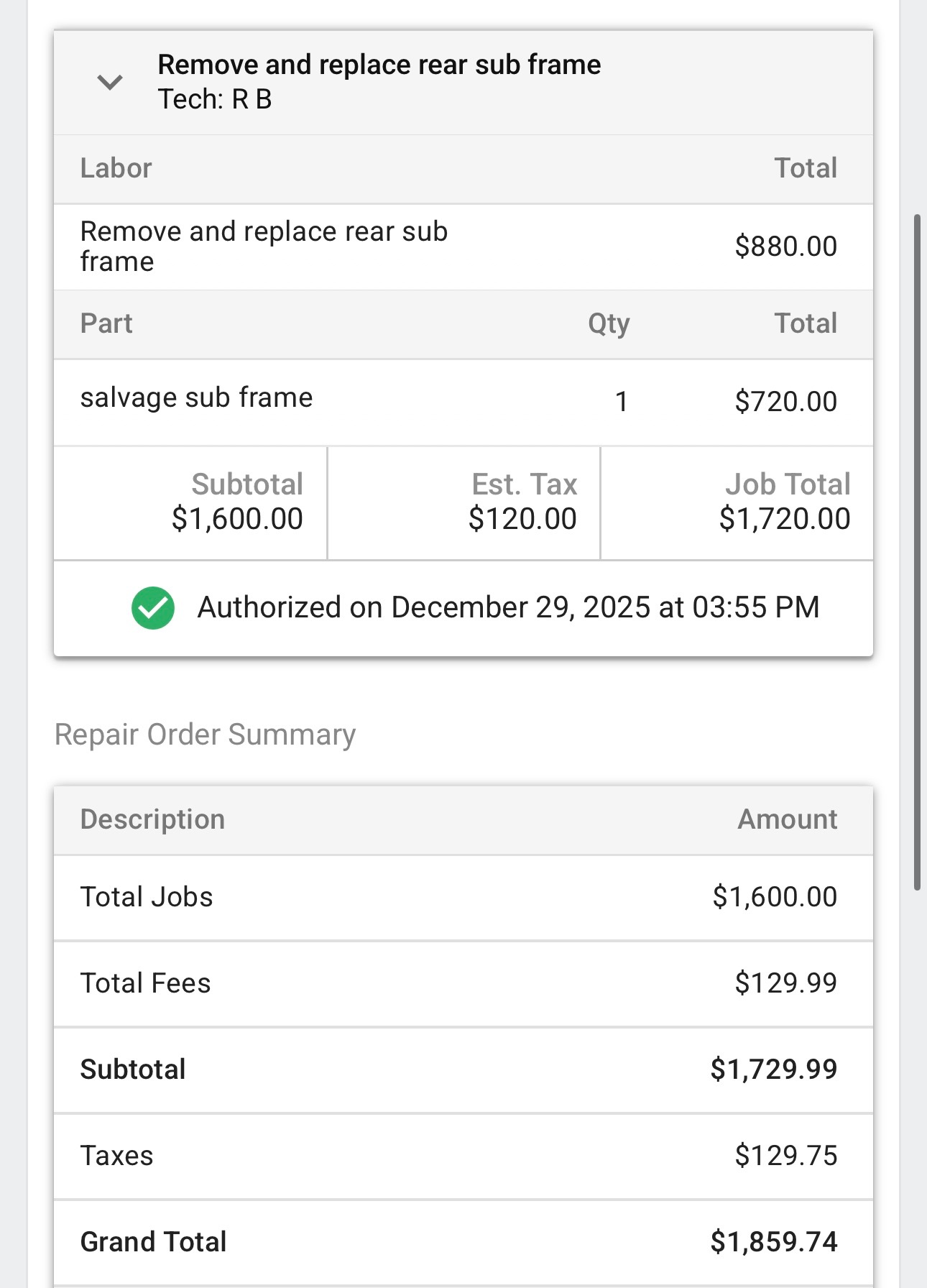Click the Qty column header
The height and width of the screenshot is (1288, 927).
coord(608,323)
